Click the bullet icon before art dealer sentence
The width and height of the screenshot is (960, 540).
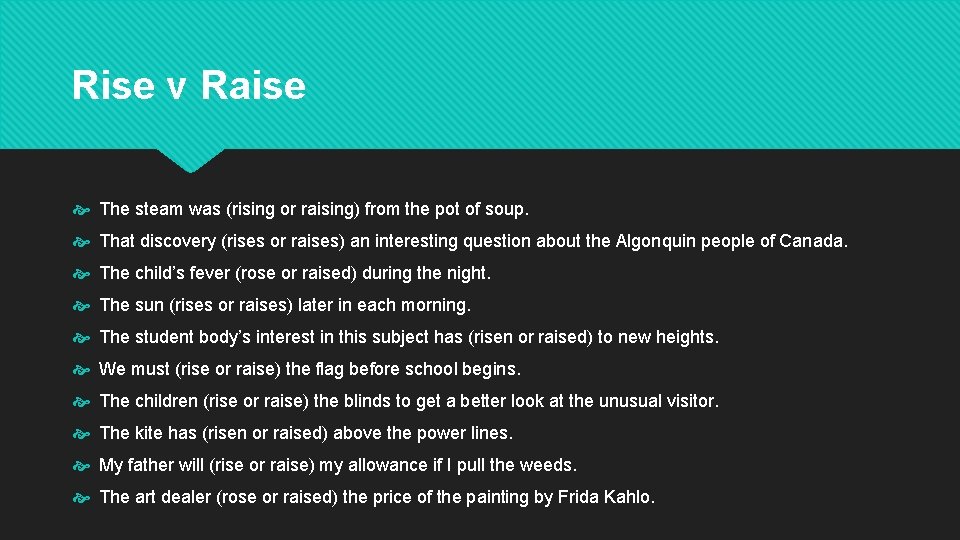click(81, 498)
